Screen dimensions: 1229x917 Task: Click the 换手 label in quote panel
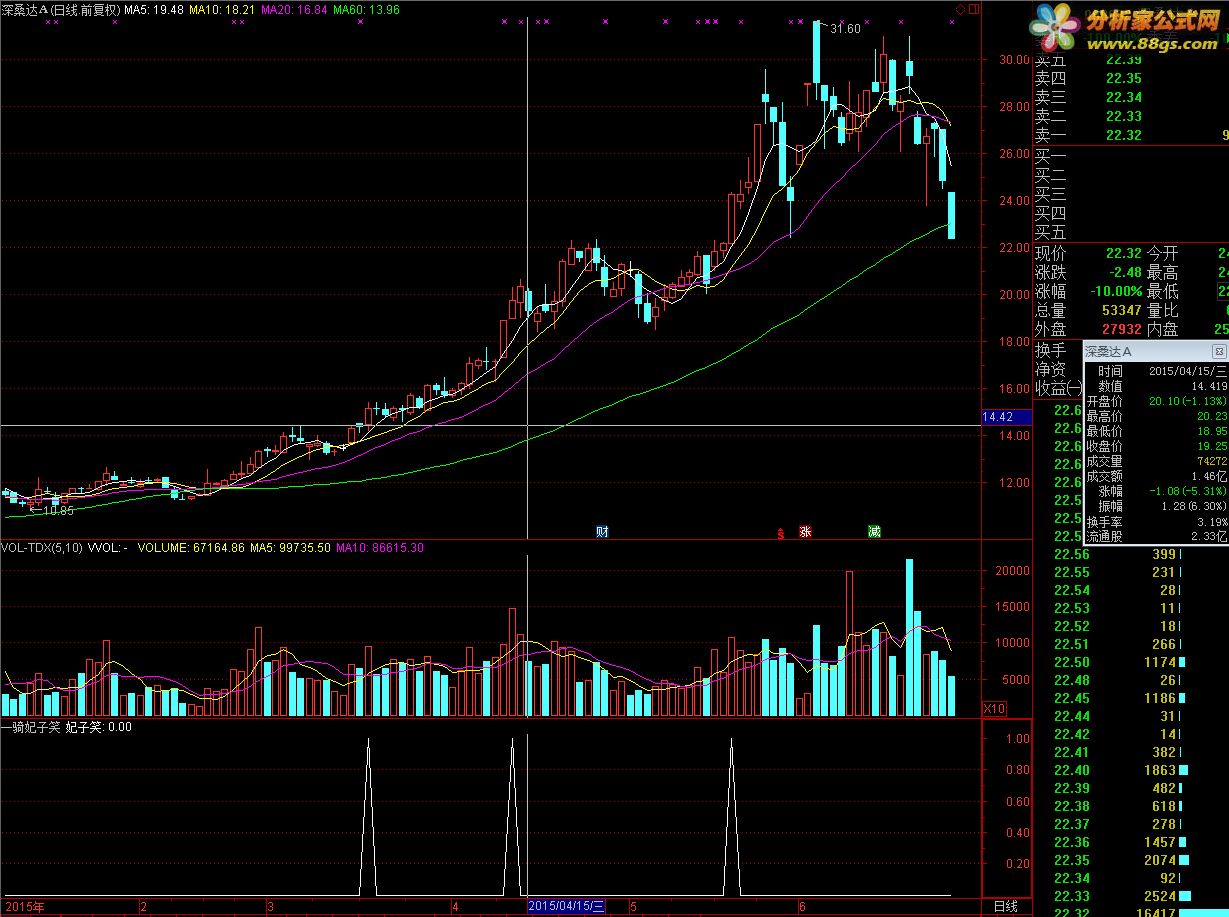coord(1051,350)
